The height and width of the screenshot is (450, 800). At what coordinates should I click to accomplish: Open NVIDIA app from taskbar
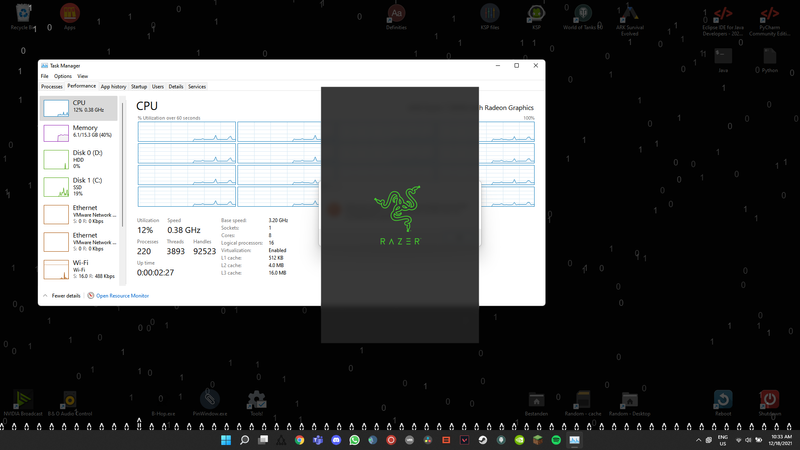(519, 440)
